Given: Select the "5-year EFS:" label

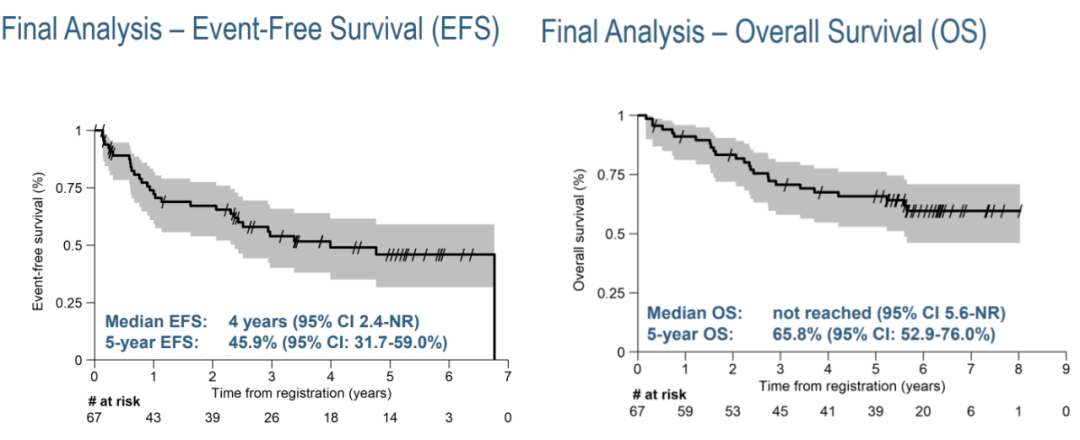Looking at the screenshot, I should click(153, 342).
